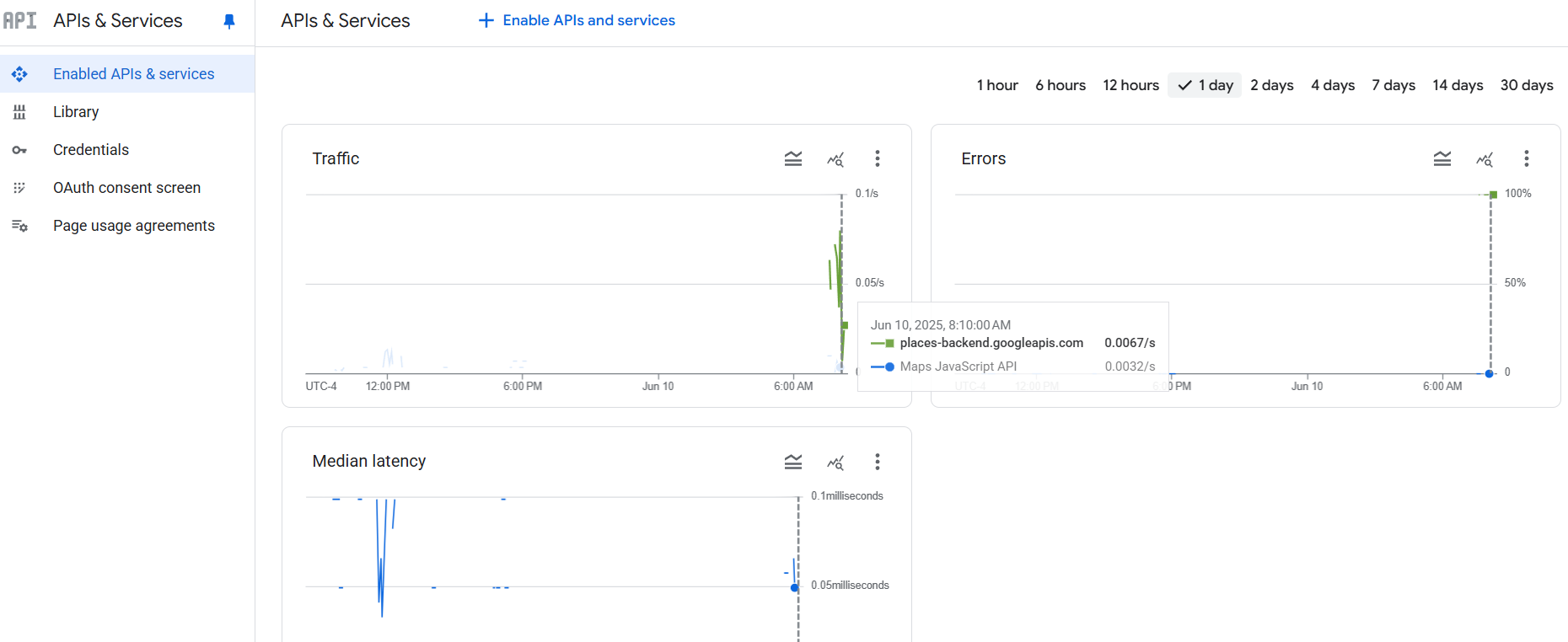1568x642 pixels.
Task: Click green places-backend data point on Traffic chart
Action: coord(844,325)
